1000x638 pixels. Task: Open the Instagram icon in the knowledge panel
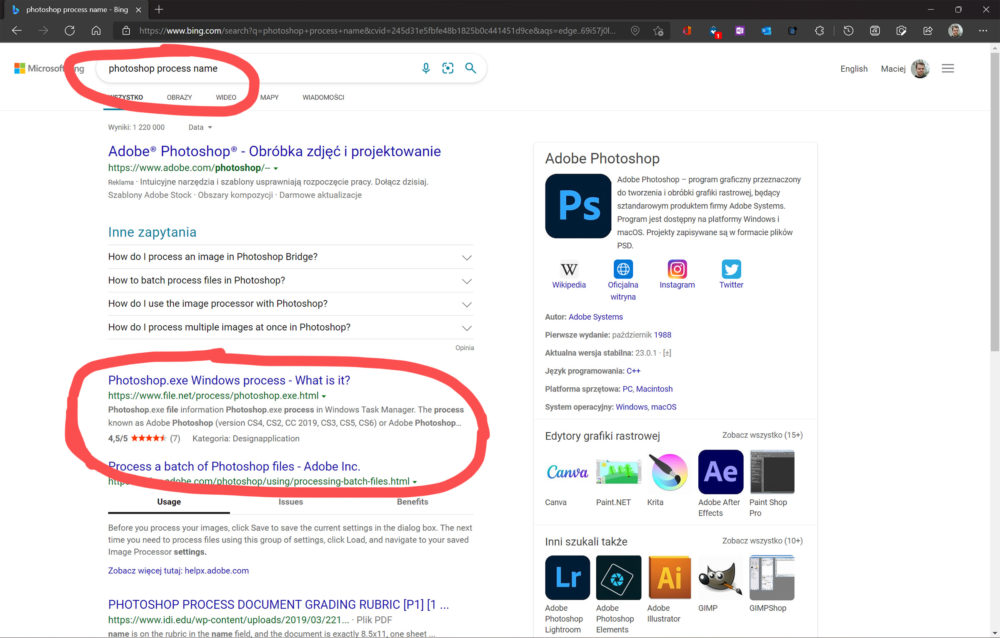point(677,269)
